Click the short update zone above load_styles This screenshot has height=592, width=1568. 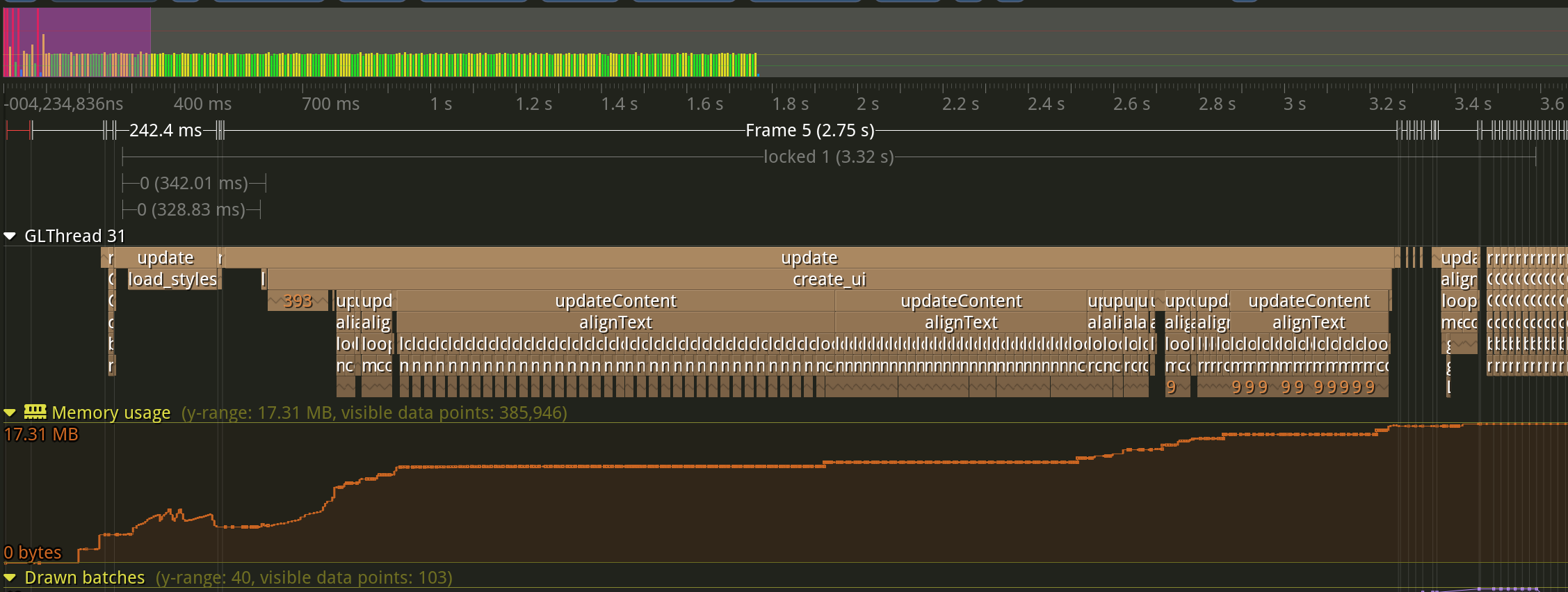coord(165,258)
